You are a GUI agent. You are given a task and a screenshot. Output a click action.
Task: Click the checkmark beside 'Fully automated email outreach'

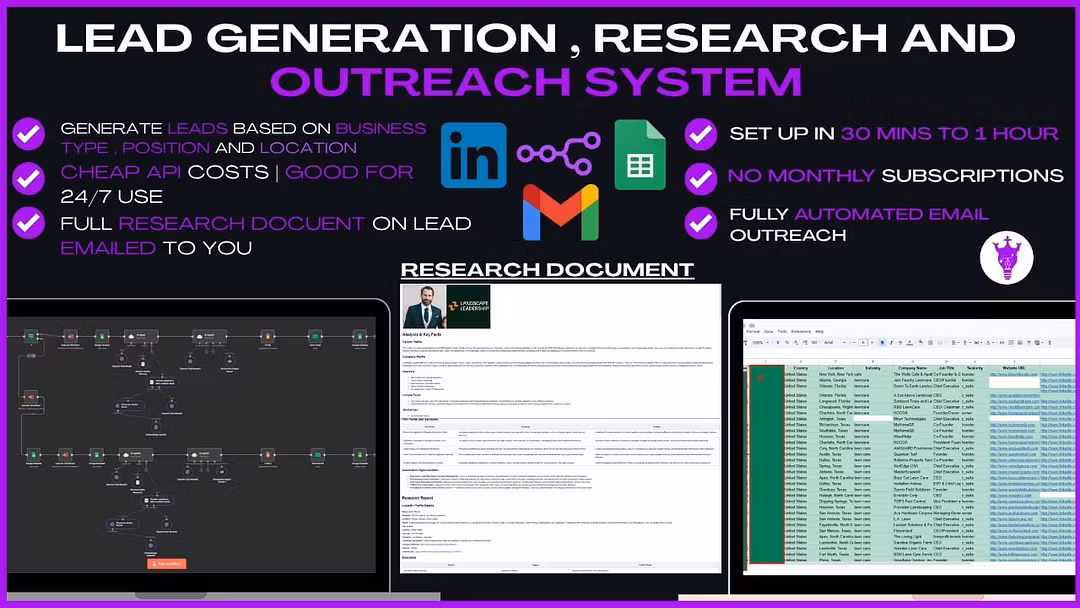pos(701,223)
